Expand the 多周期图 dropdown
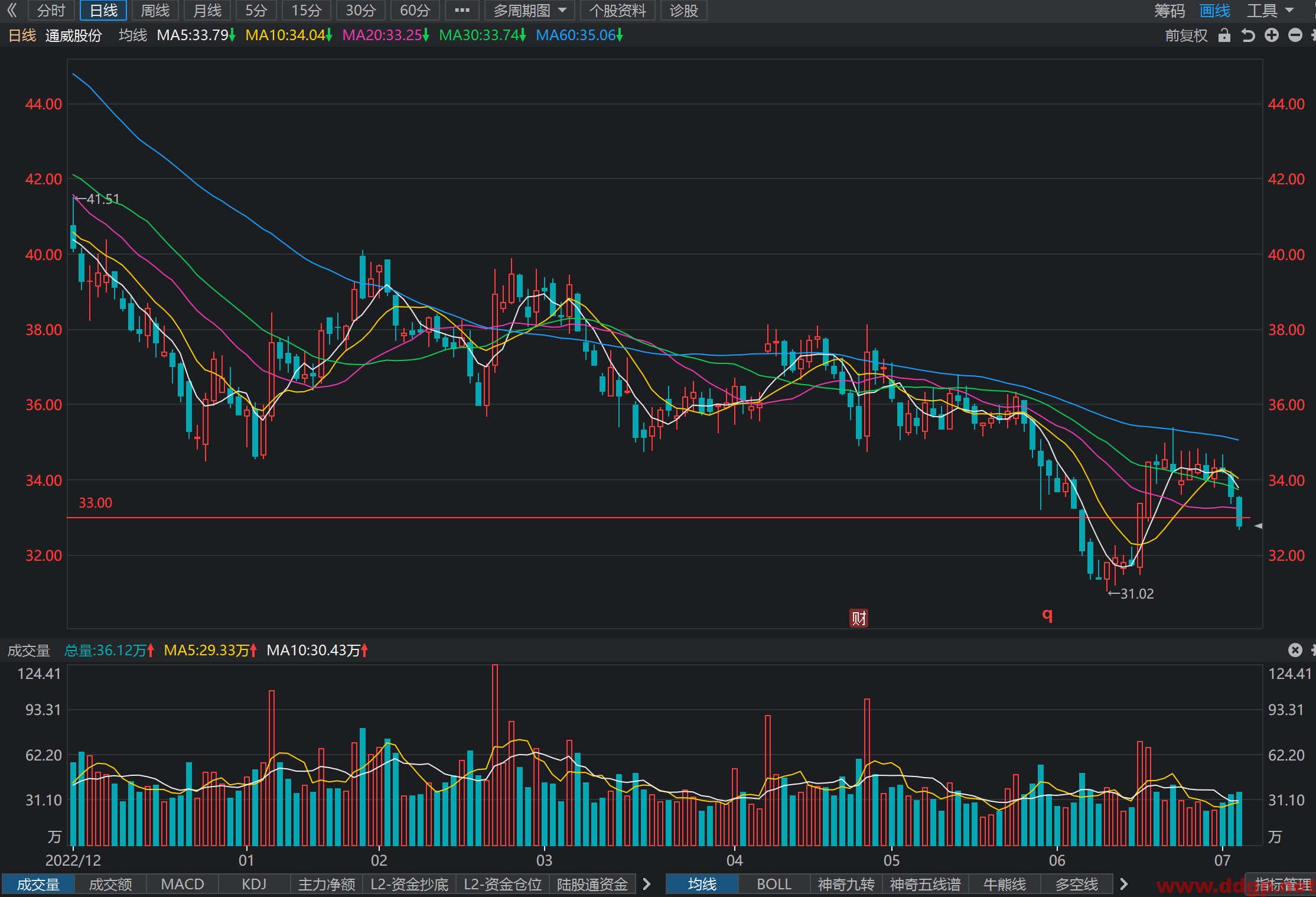Viewport: 1316px width, 897px height. 529,10
